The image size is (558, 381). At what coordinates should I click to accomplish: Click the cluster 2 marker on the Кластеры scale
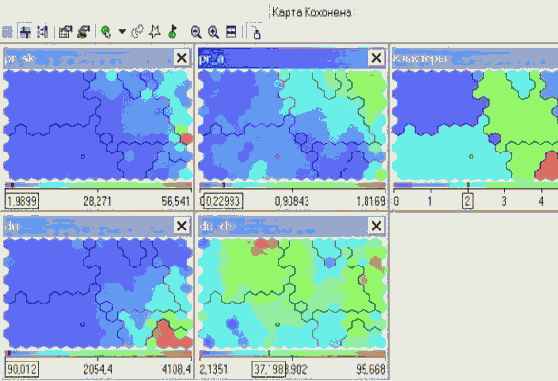[468, 201]
